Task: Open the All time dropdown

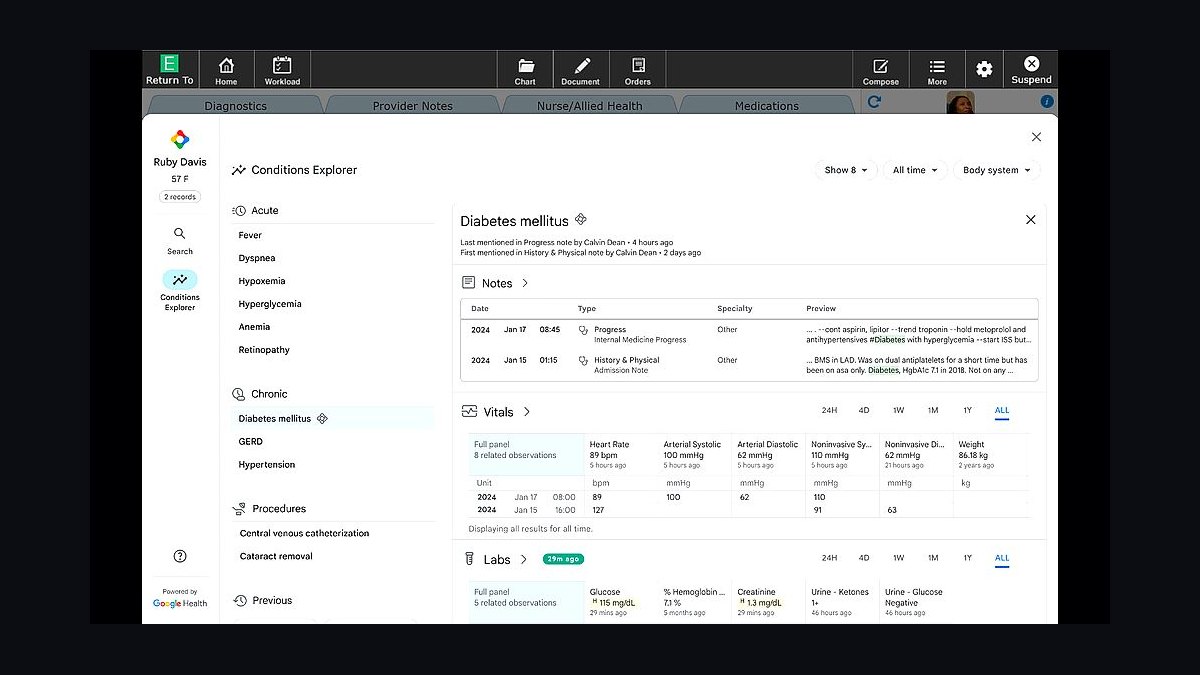Action: pyautogui.click(x=915, y=170)
